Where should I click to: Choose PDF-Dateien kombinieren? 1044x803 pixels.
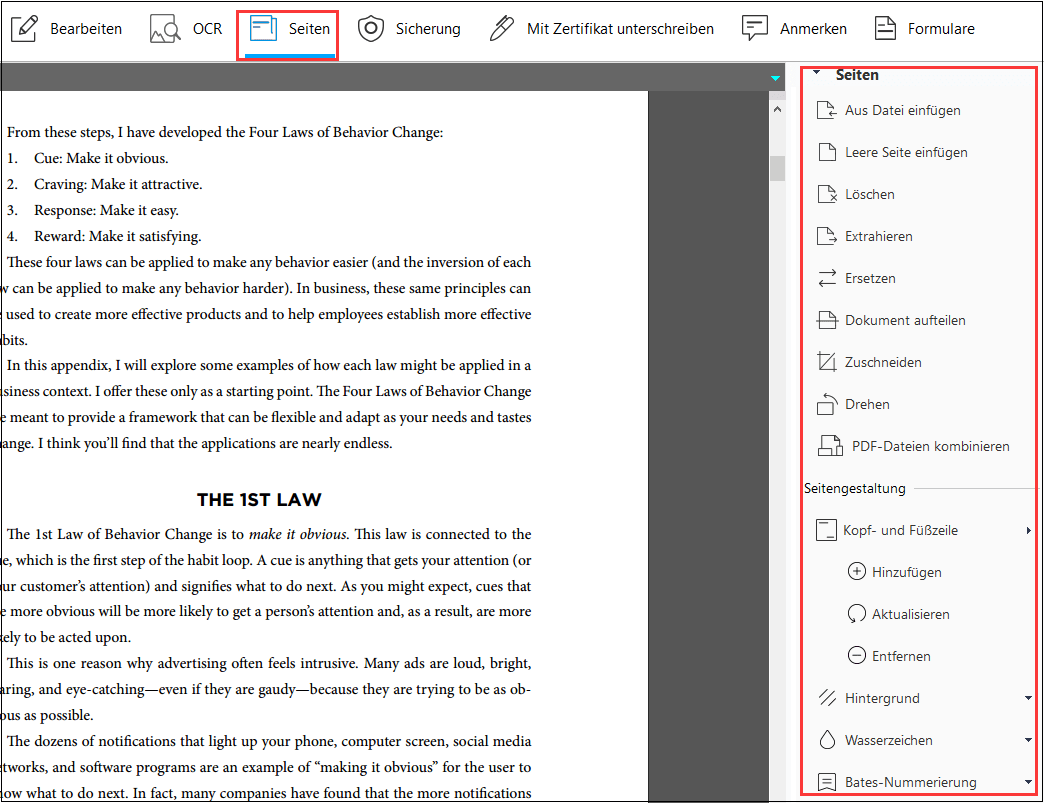pos(931,446)
